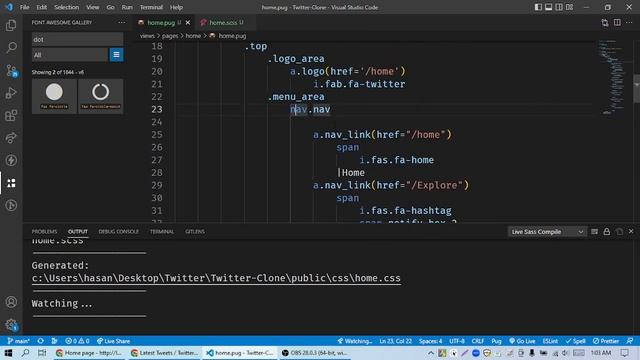Open the Windows Start menu

pyautogui.click(x=8, y=353)
